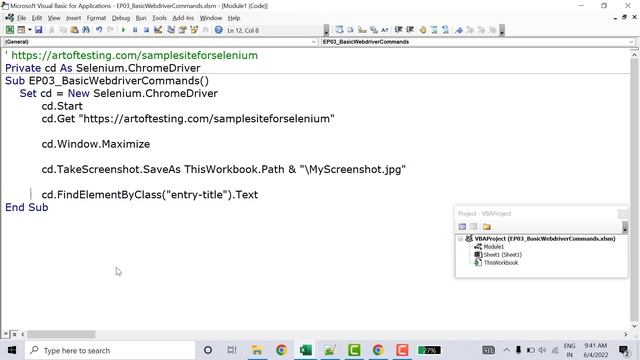640x360 pixels.
Task: Click the taskbar search box
Action: click(x=110, y=350)
